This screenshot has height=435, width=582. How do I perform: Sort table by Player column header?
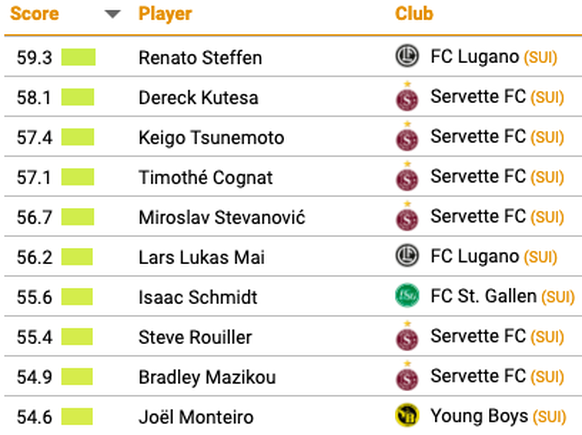tap(165, 14)
